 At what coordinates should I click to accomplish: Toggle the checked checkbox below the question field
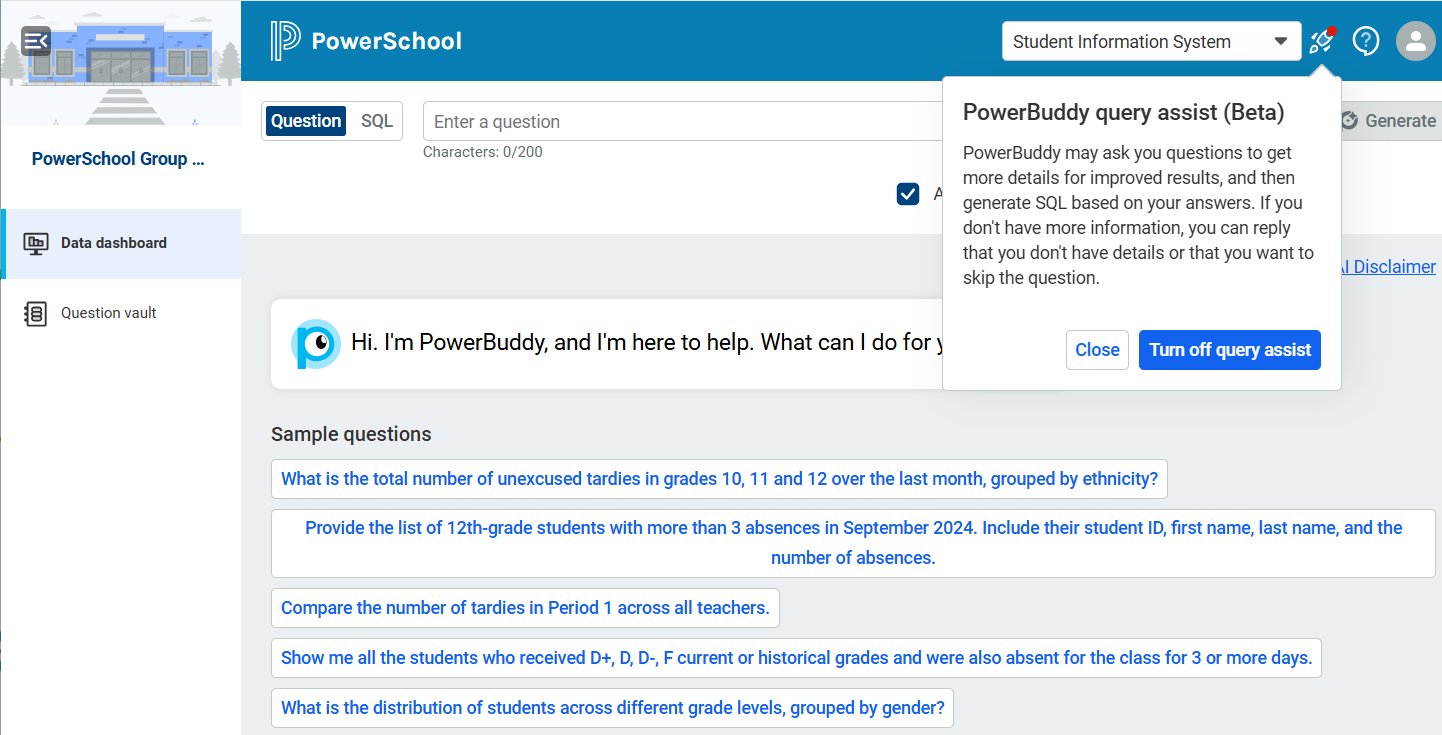(908, 194)
